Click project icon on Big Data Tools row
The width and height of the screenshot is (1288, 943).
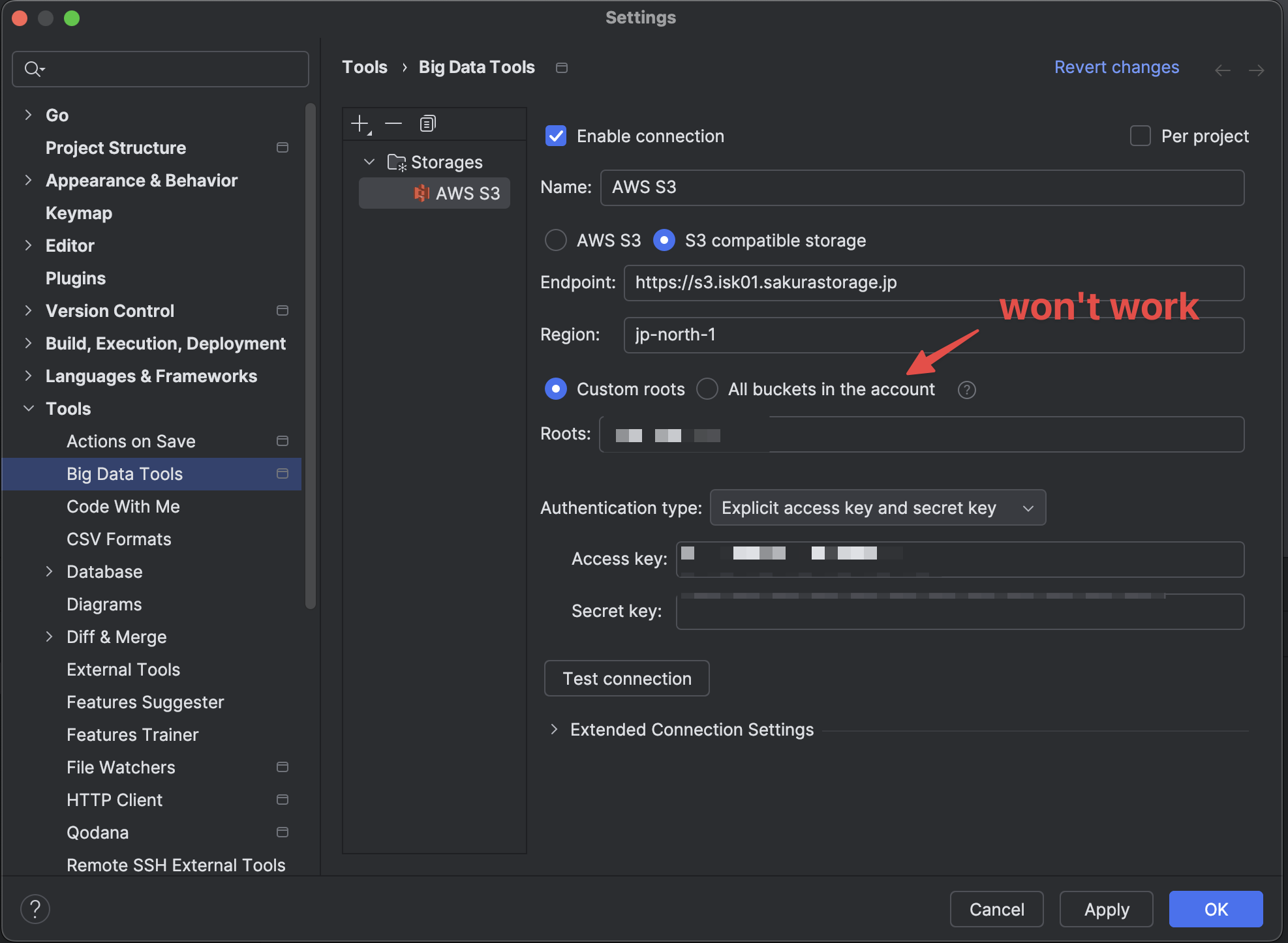[x=283, y=473]
